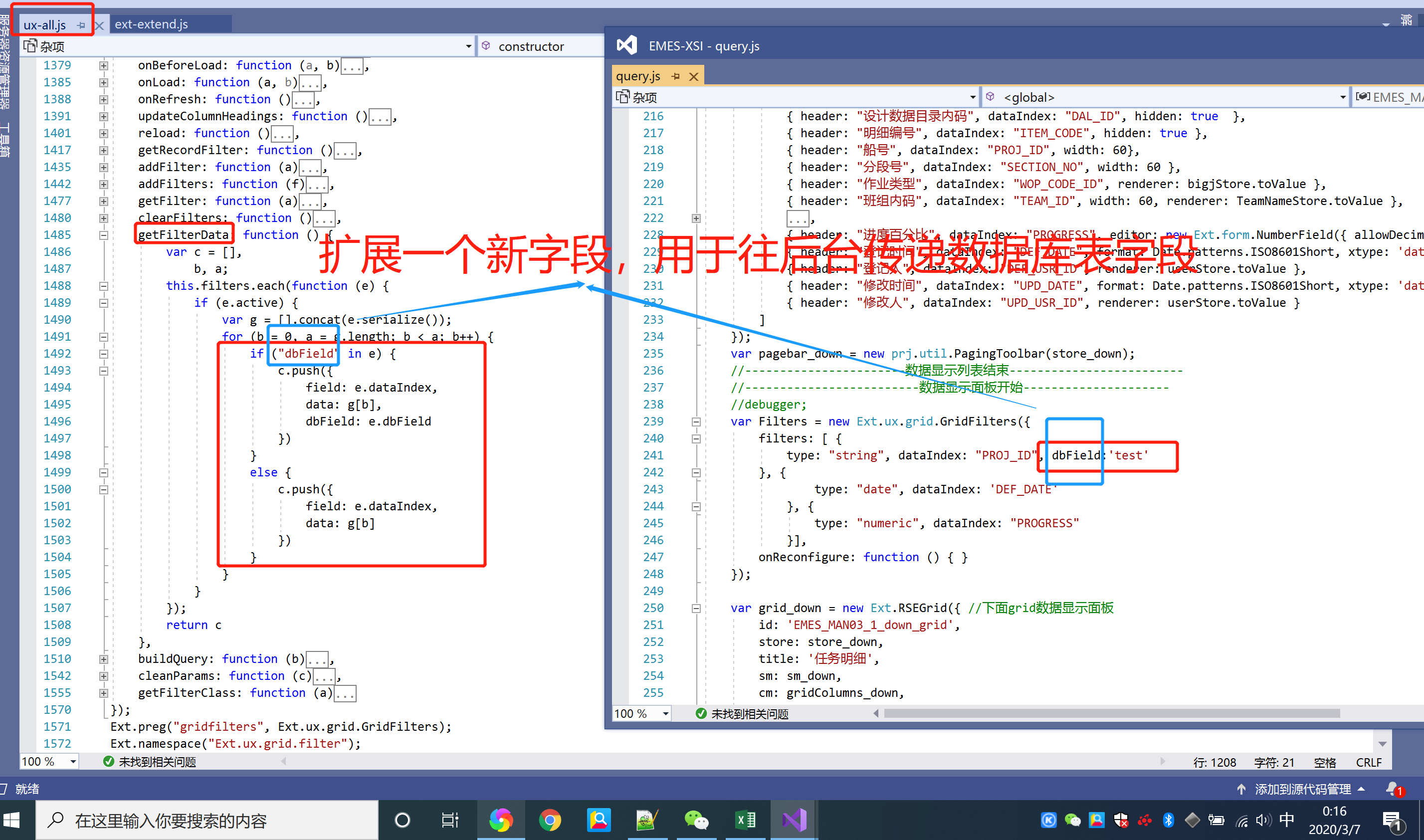Click the query.js horizontal scrollbar thumb
Image resolution: width=1424 pixels, height=840 pixels.
(1112, 714)
